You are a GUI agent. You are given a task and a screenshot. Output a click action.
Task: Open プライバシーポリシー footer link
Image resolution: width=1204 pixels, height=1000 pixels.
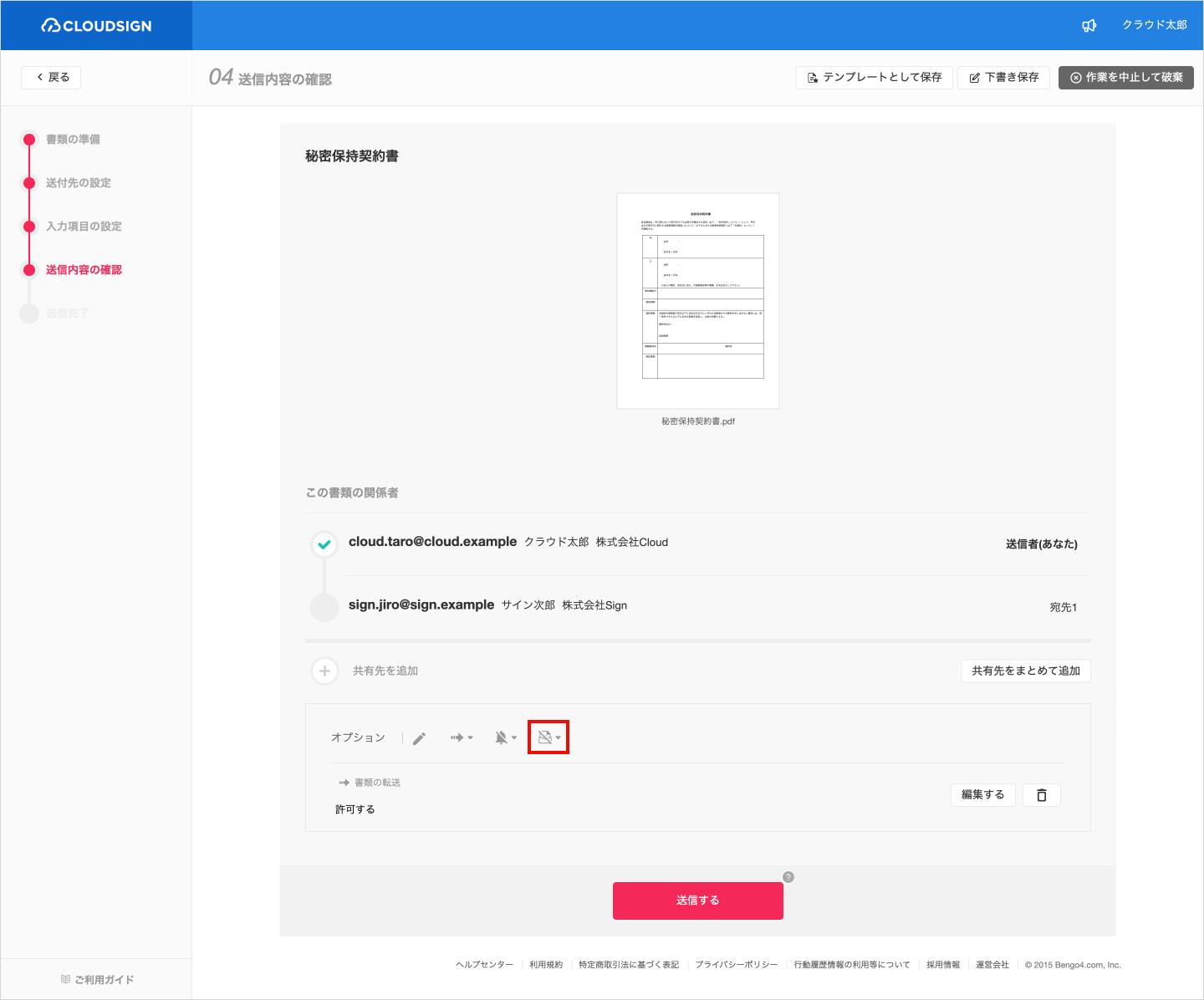[737, 965]
